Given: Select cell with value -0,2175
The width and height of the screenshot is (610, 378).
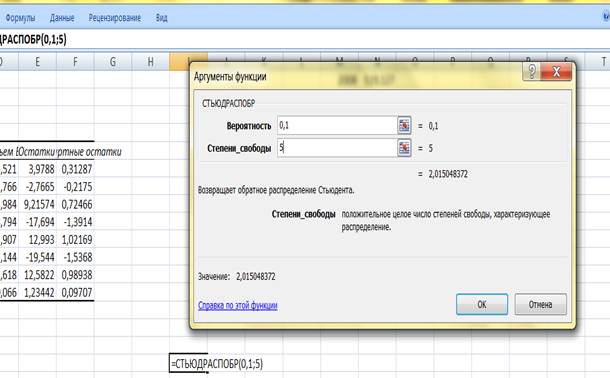Looking at the screenshot, I should [x=75, y=187].
